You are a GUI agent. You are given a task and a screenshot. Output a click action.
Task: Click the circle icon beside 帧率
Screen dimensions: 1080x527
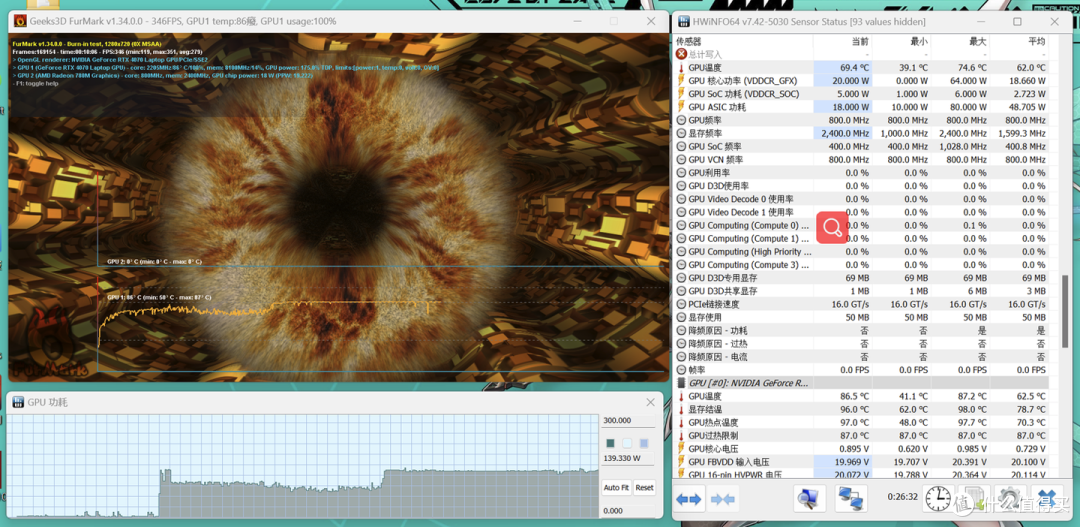click(x=682, y=370)
